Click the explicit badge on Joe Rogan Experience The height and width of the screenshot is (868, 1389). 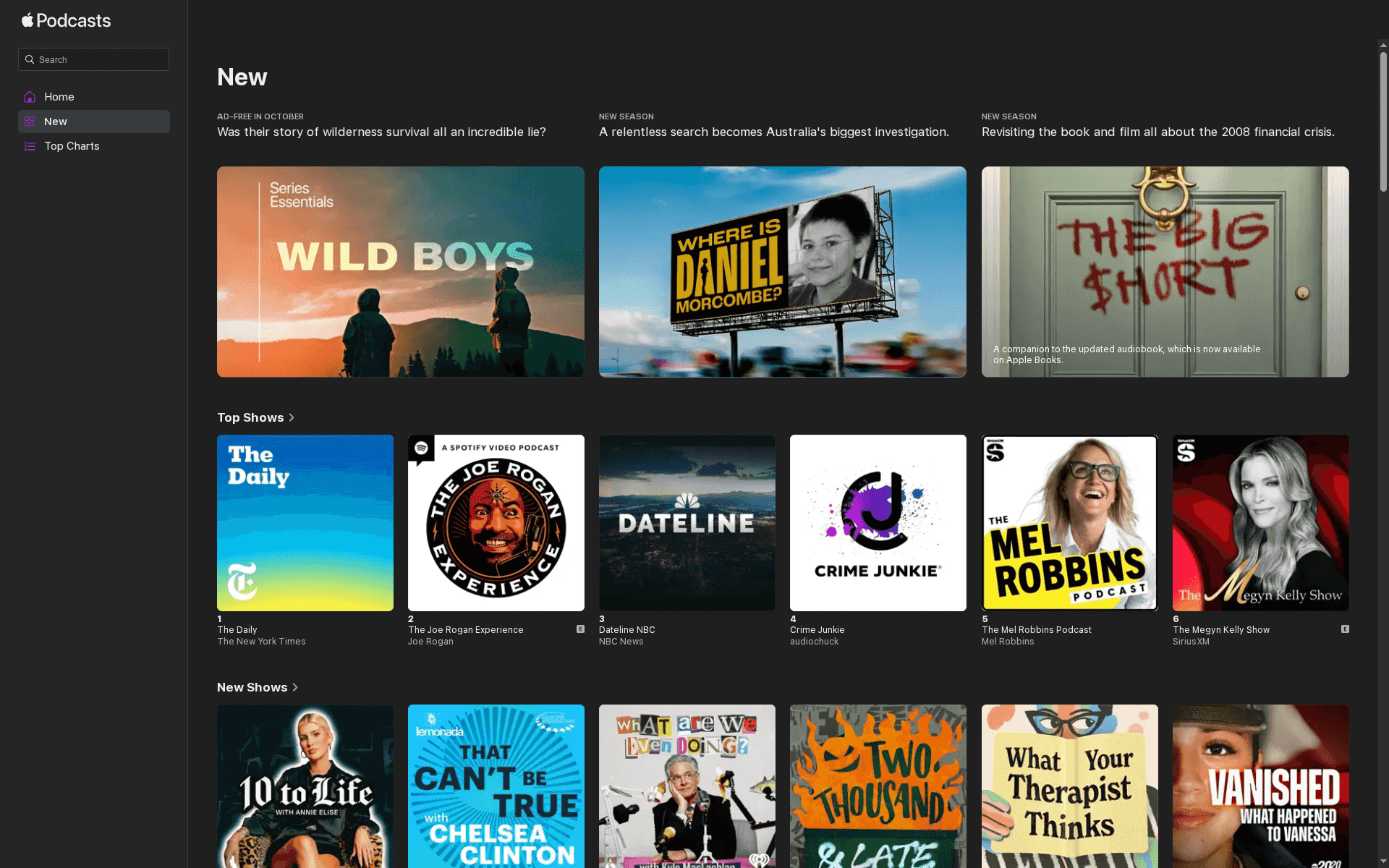click(x=580, y=629)
